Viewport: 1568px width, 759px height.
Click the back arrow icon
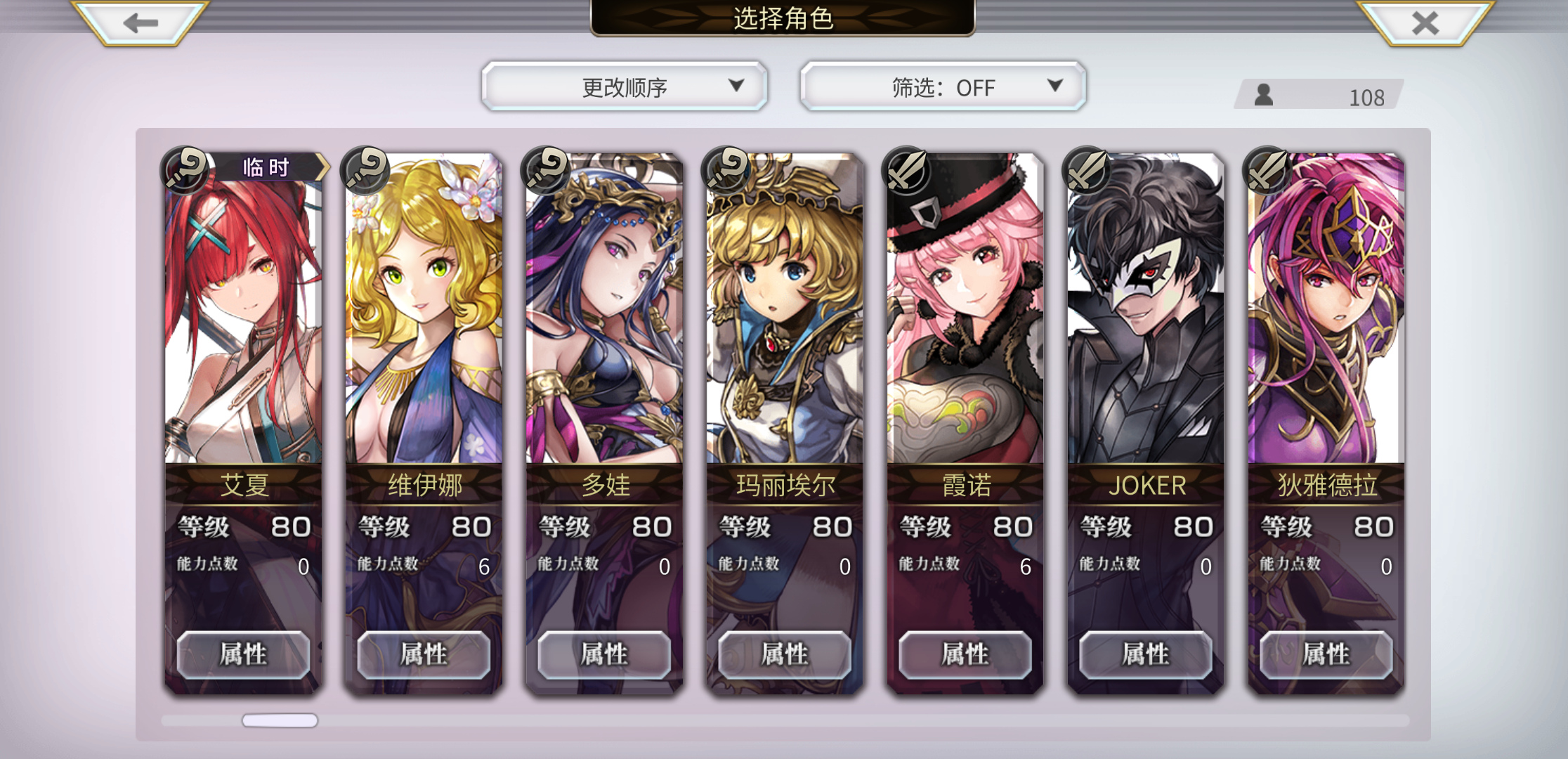[141, 23]
